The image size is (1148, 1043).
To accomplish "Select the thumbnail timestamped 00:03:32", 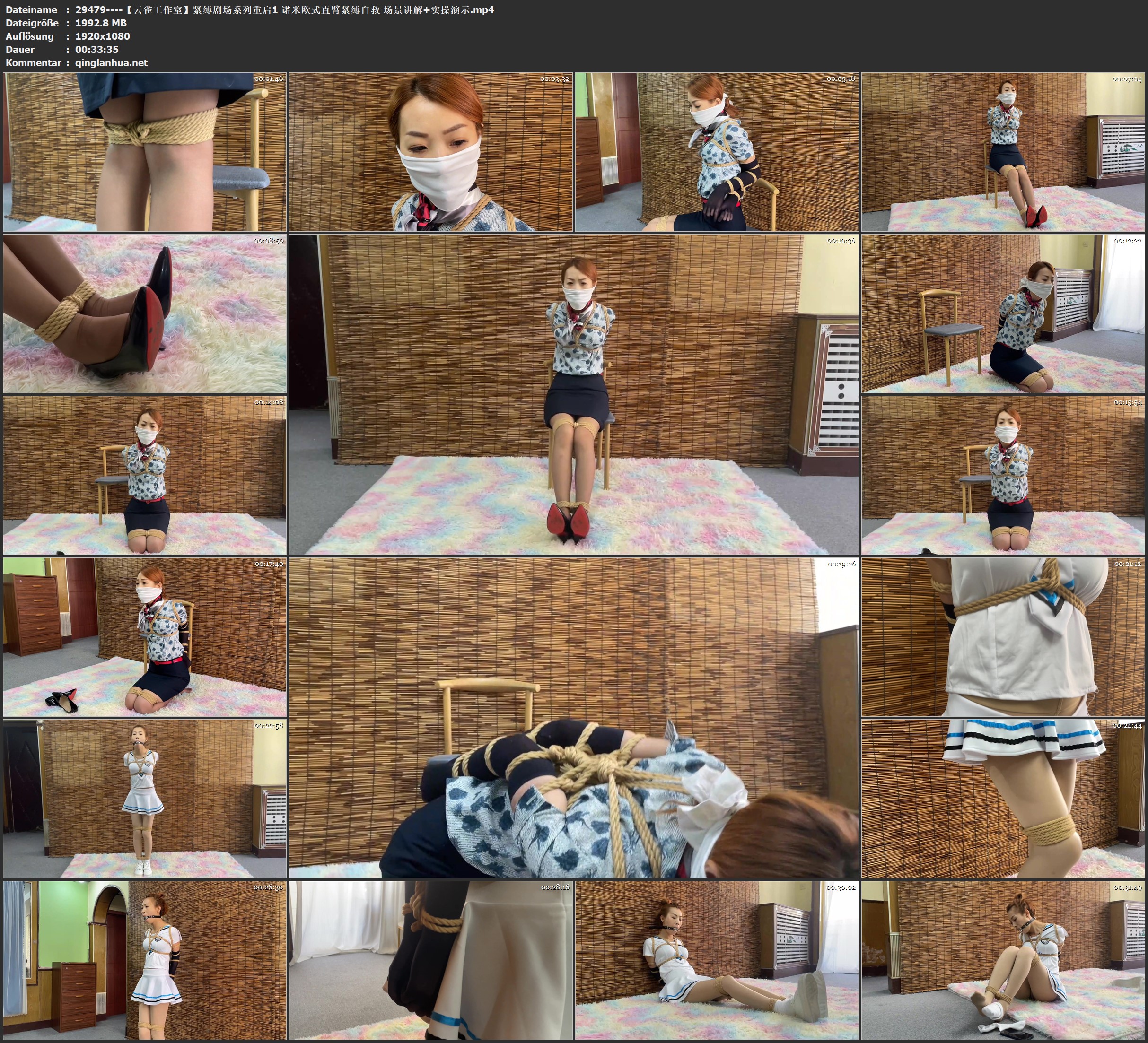I will (x=430, y=152).
